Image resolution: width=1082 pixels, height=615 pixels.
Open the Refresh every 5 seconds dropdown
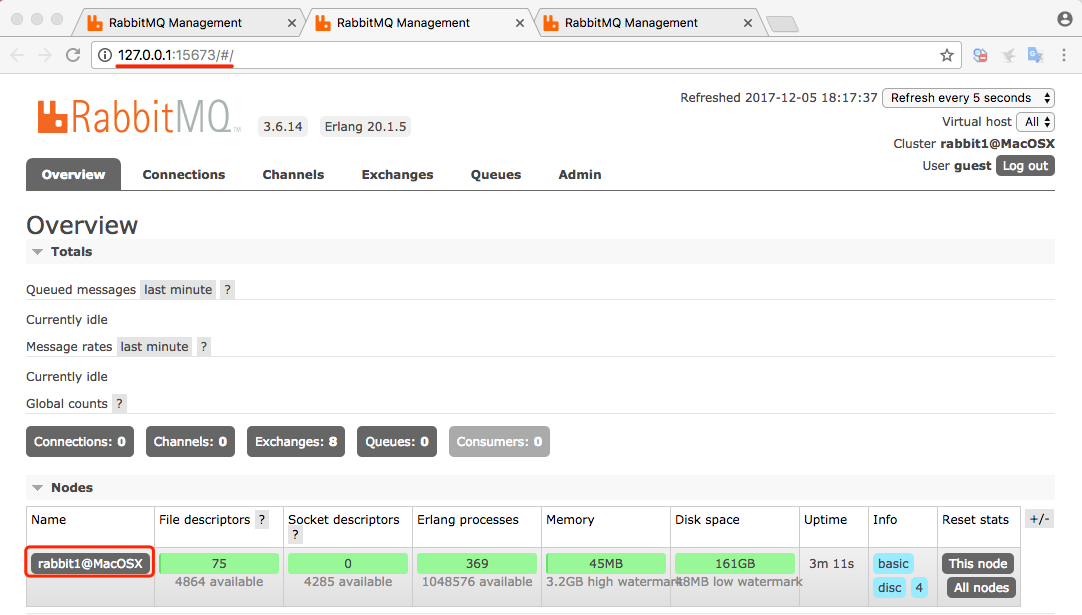click(968, 98)
